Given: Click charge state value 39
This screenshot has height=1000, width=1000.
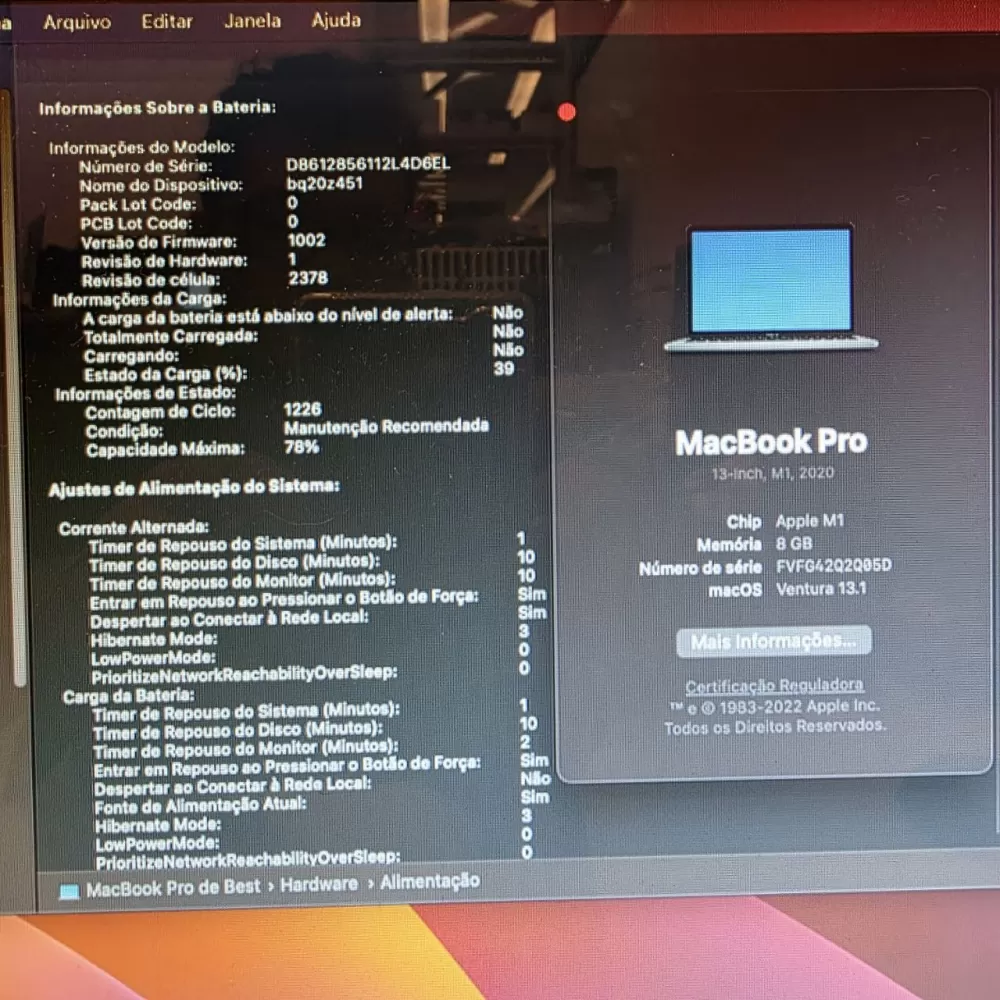Looking at the screenshot, I should pos(504,369).
